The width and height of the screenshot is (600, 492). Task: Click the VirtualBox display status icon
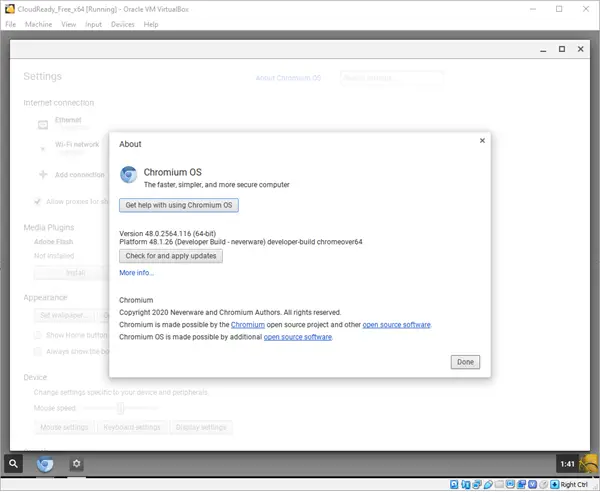[x=510, y=484]
